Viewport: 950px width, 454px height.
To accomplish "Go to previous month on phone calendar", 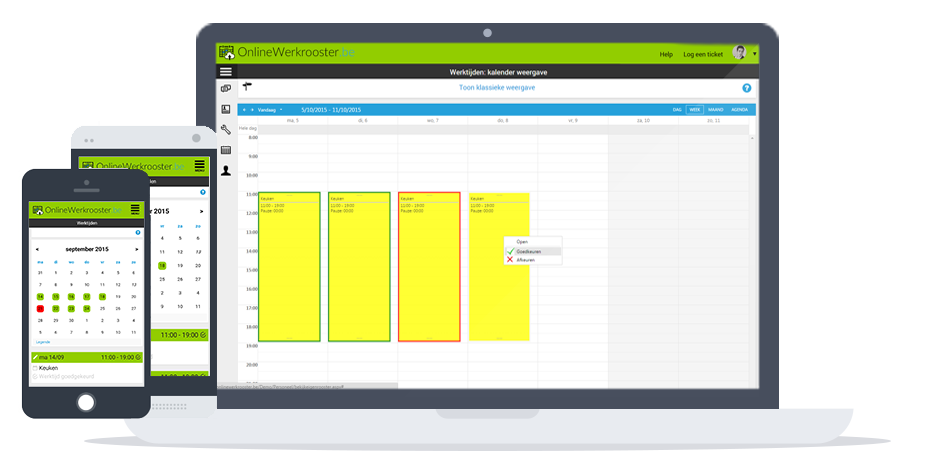I will [37, 249].
